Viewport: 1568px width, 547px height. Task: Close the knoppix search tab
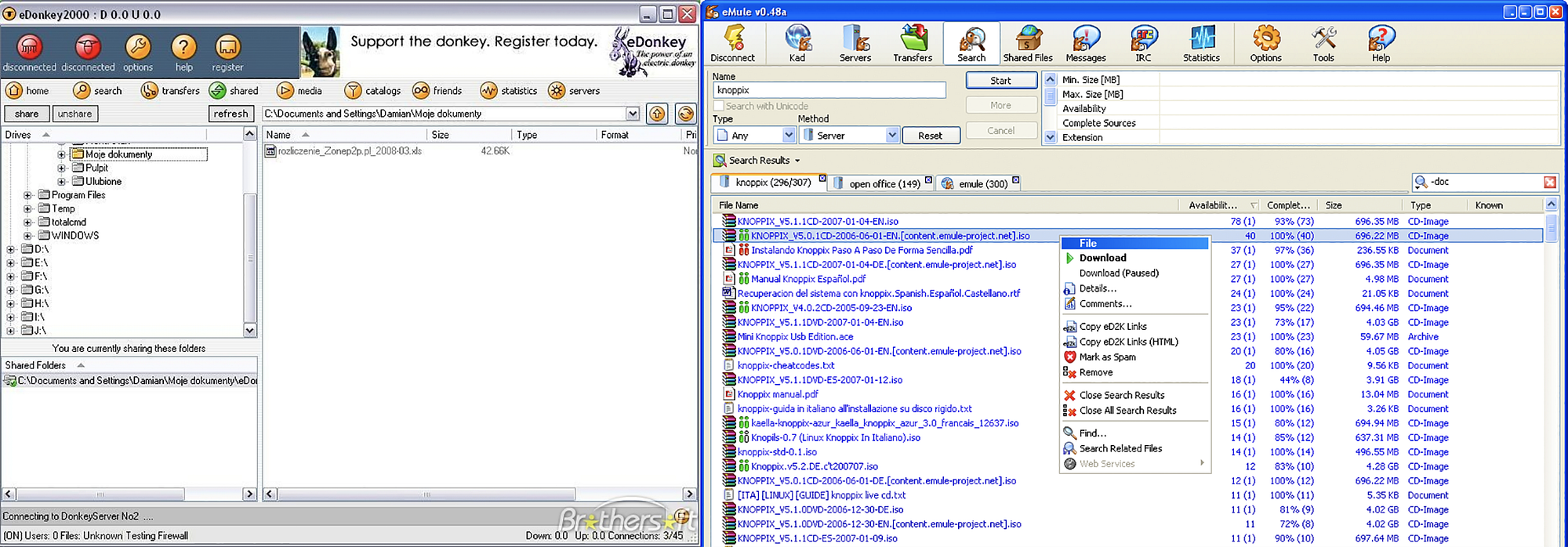tap(822, 179)
